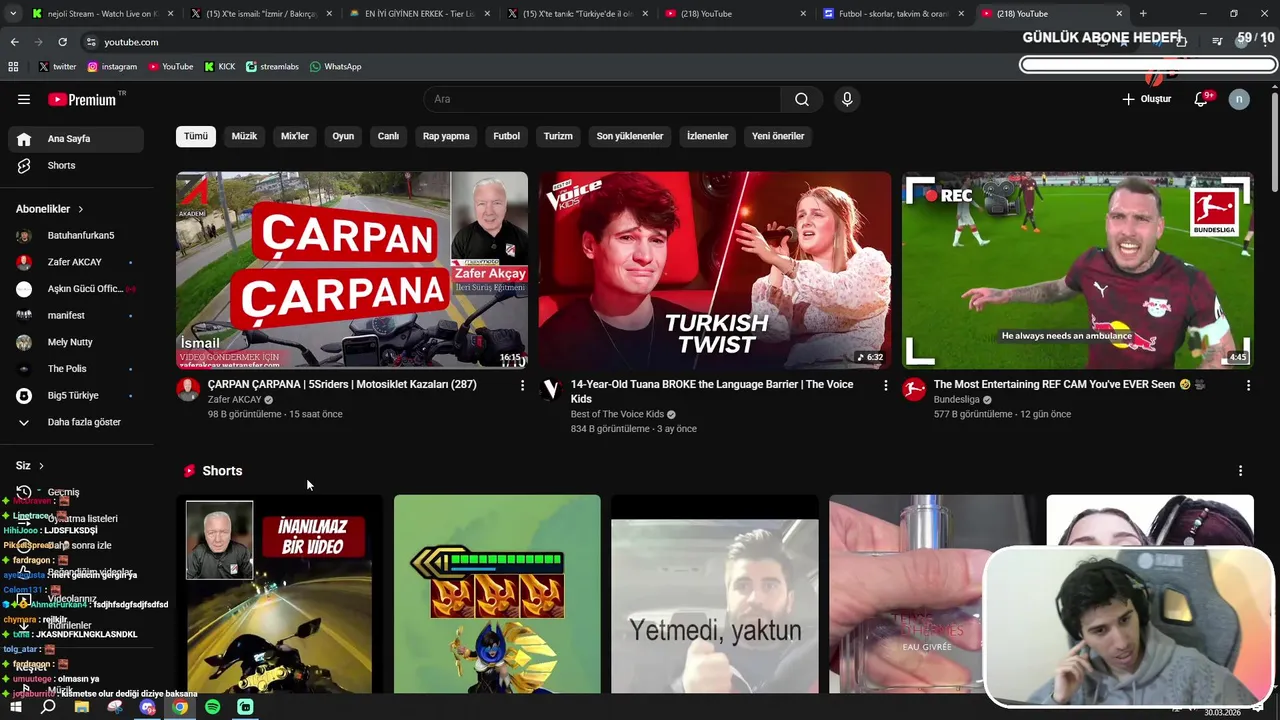Open Mely Nutty channel subscription
The width and height of the screenshot is (1280, 720).
[x=76, y=342]
